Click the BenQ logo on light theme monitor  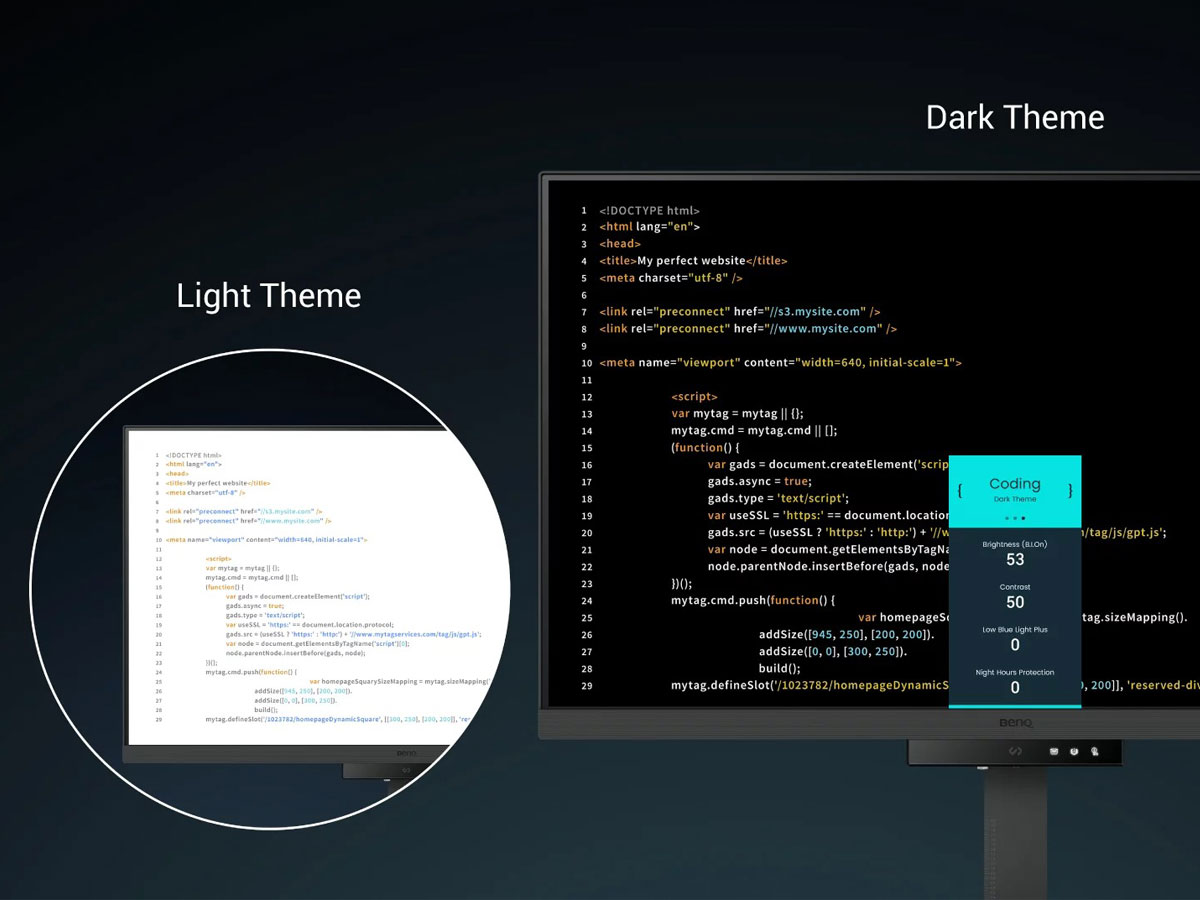407,754
